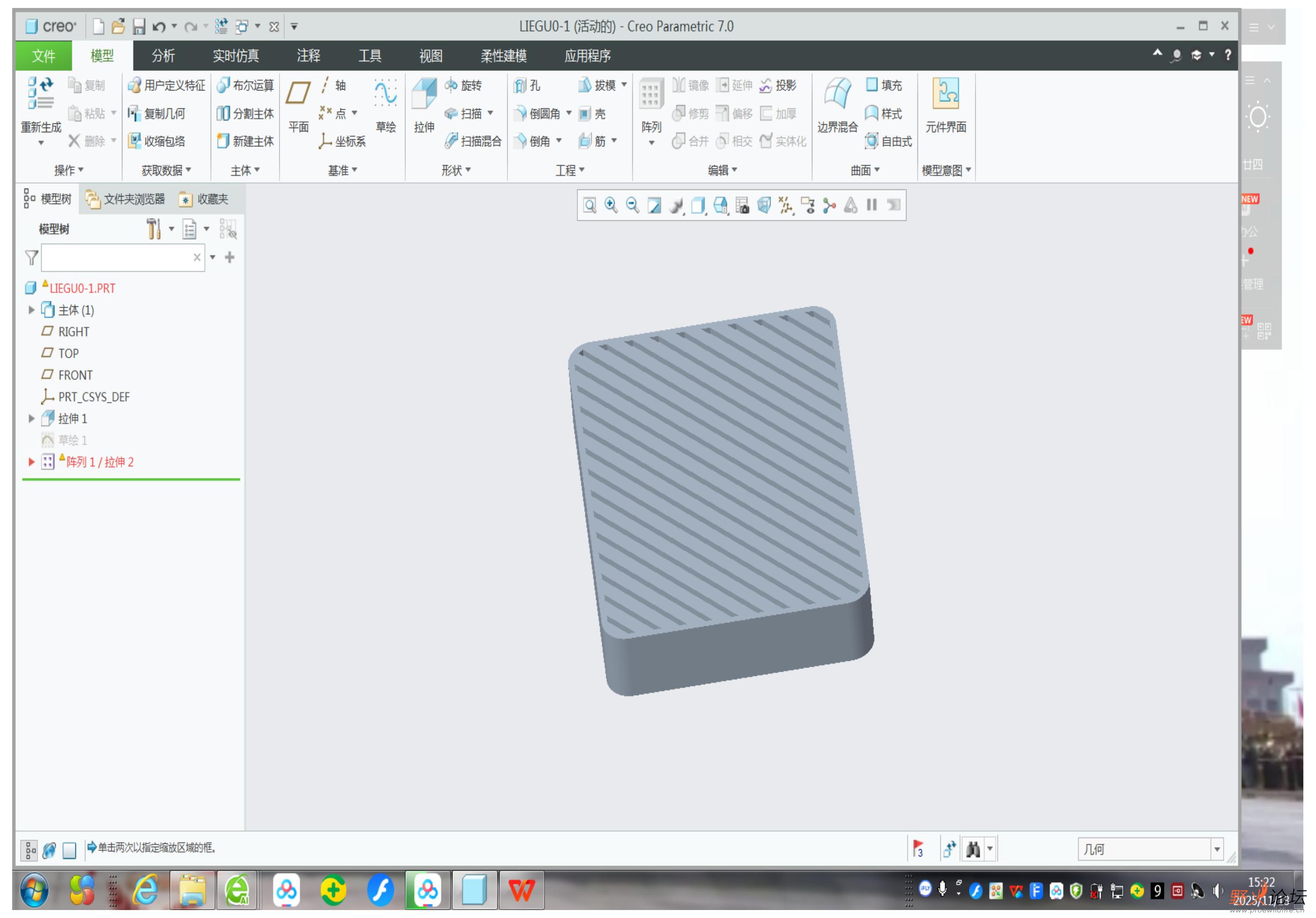The height and width of the screenshot is (918, 1316).
Task: Click Zoom In in the graphics toolbar
Action: coord(611,205)
